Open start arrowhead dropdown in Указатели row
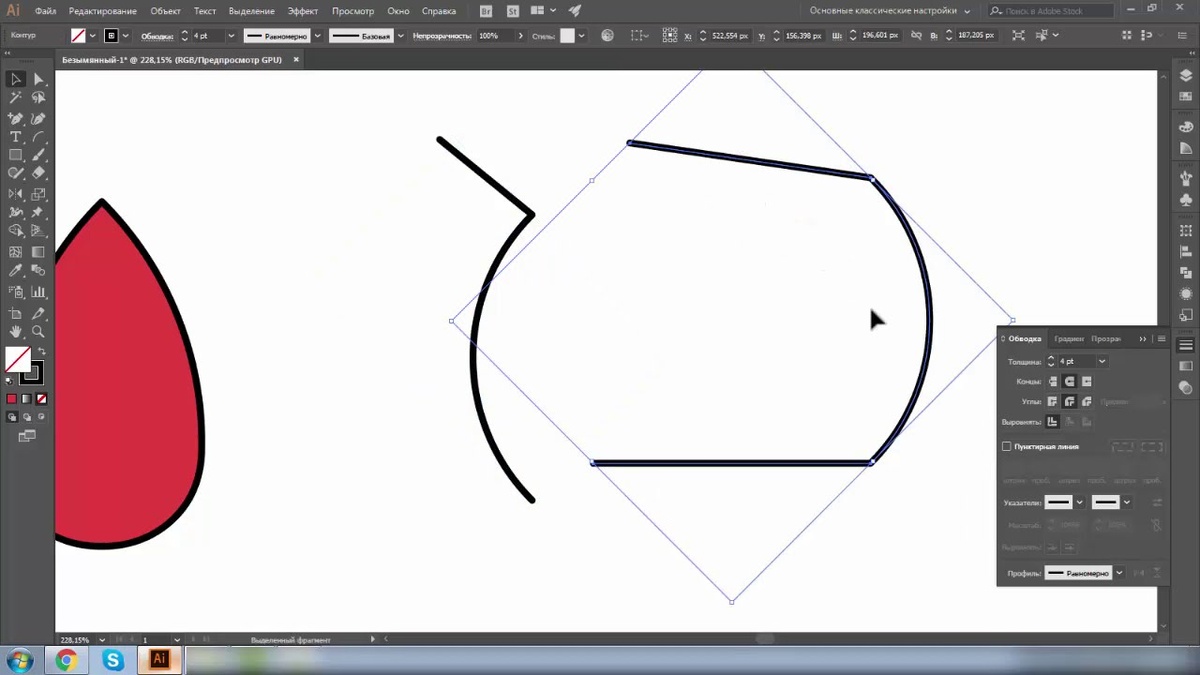Screen dimensions: 1200x675 point(1080,502)
